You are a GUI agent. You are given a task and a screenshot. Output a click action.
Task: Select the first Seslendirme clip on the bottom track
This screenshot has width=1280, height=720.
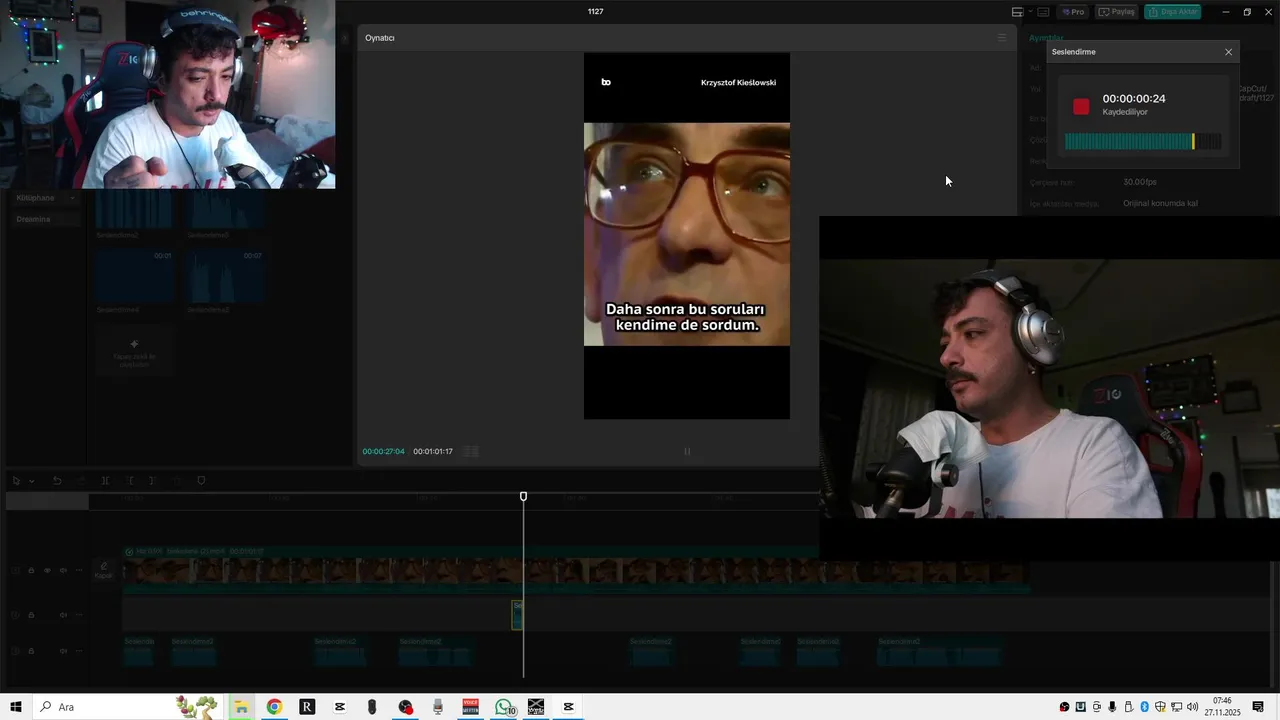[139, 651]
